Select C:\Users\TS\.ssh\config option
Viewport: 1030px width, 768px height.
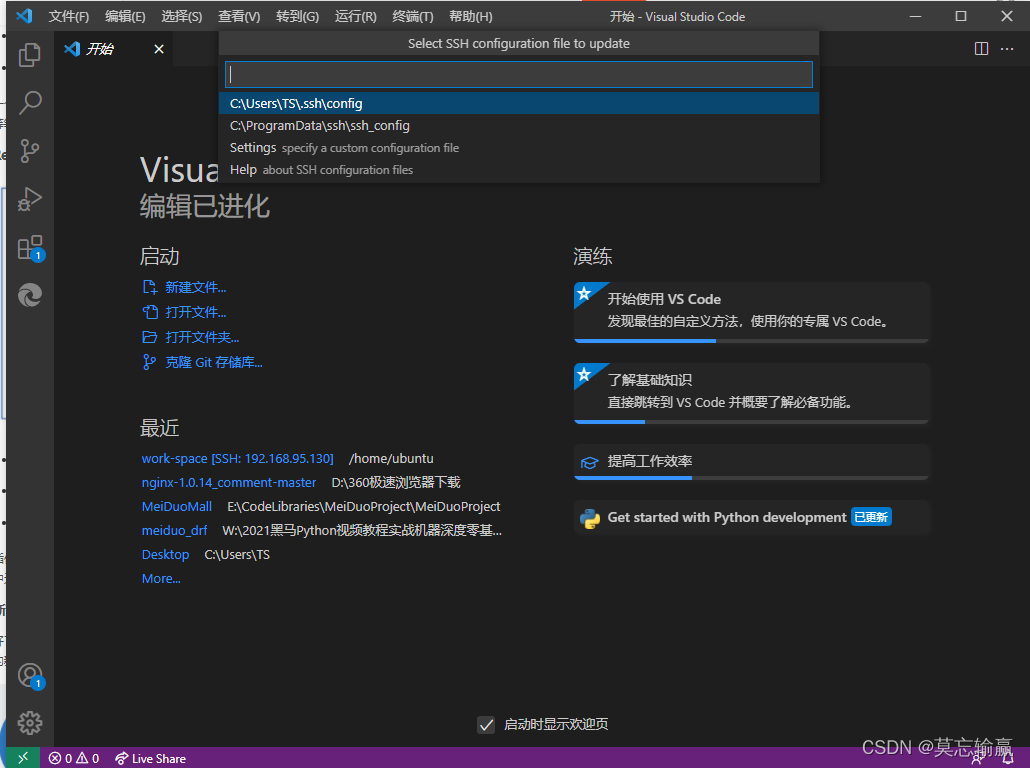coord(519,103)
